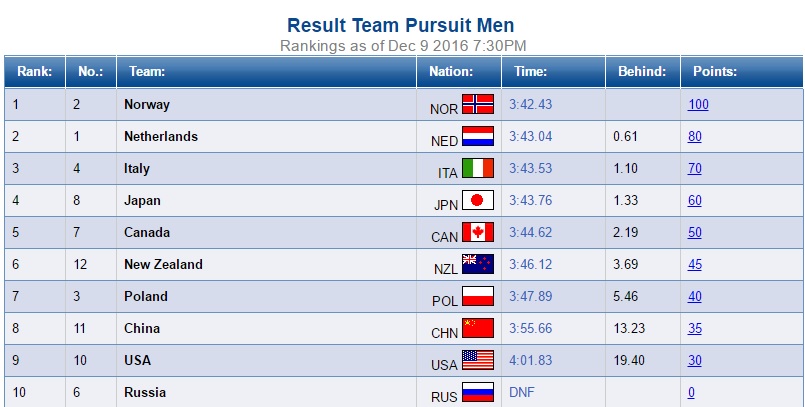Image resolution: width=805 pixels, height=407 pixels.
Task: Click Norway's time 3:42.43
Action: tap(531, 105)
